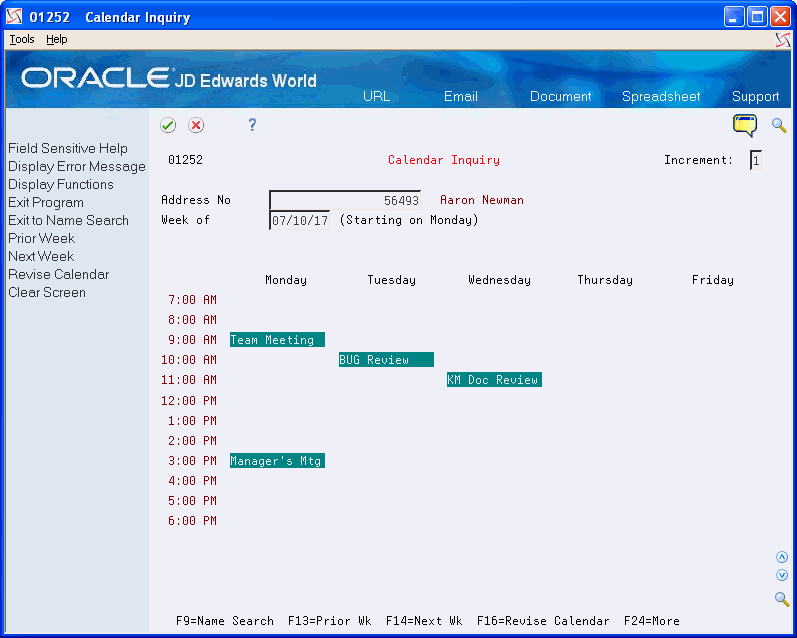Click the Tuesday column header
The image size is (797, 638).
(x=391, y=280)
